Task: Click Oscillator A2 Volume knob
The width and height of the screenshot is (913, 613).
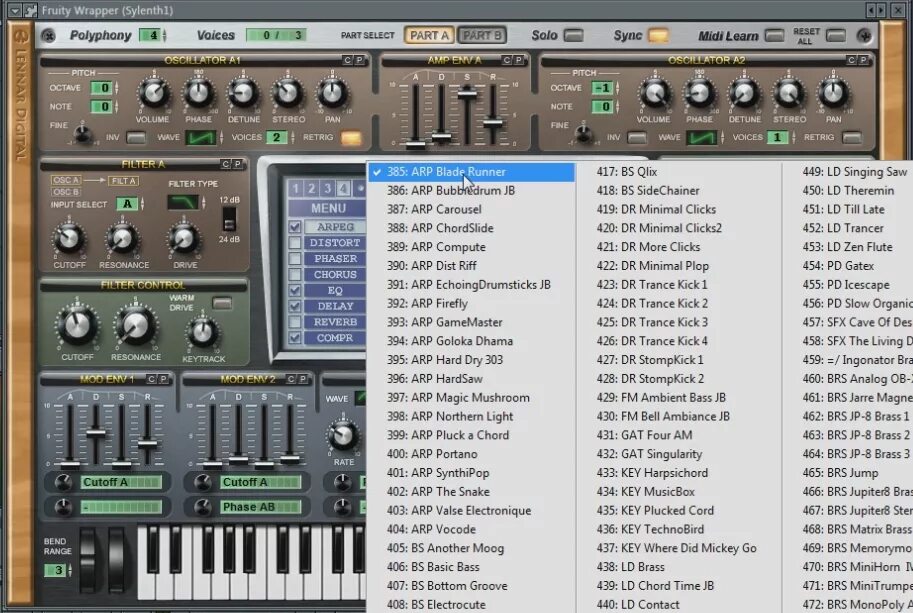Action: click(654, 93)
